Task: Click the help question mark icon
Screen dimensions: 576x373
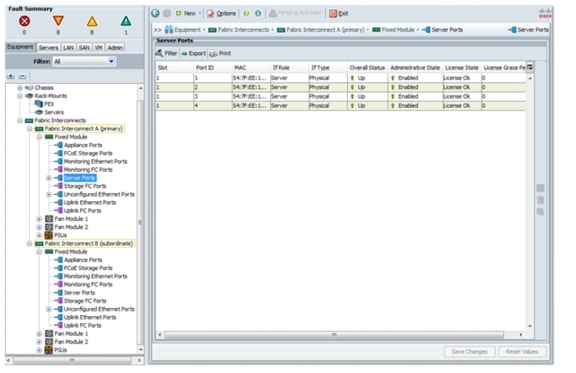Action: [x=246, y=13]
